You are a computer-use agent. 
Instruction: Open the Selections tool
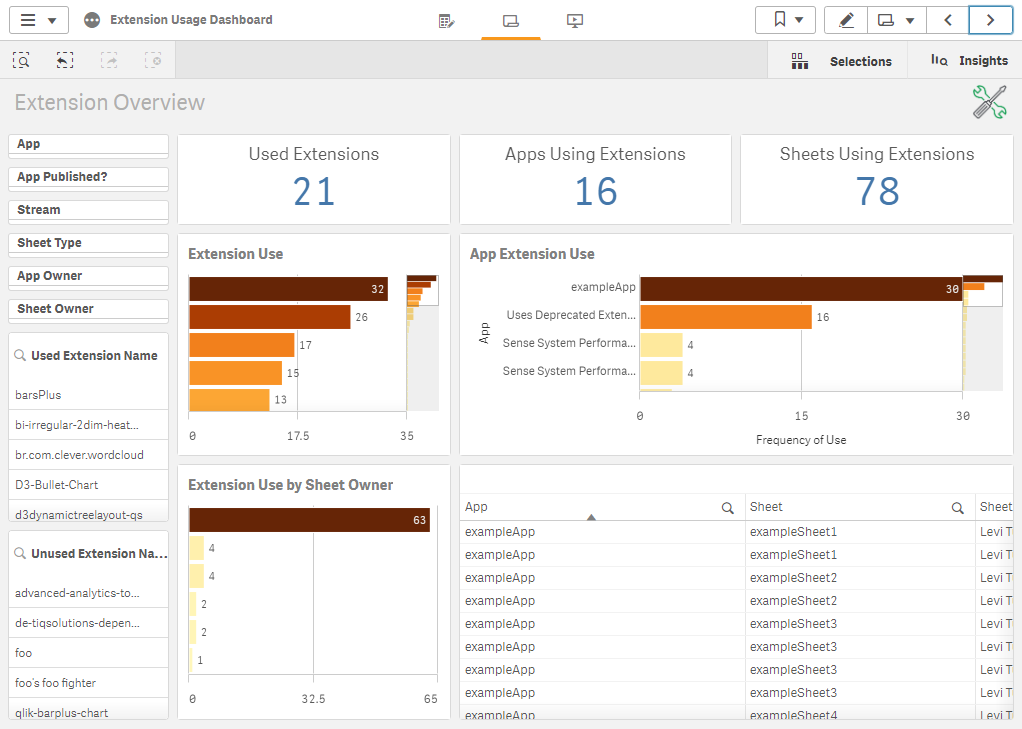840,61
